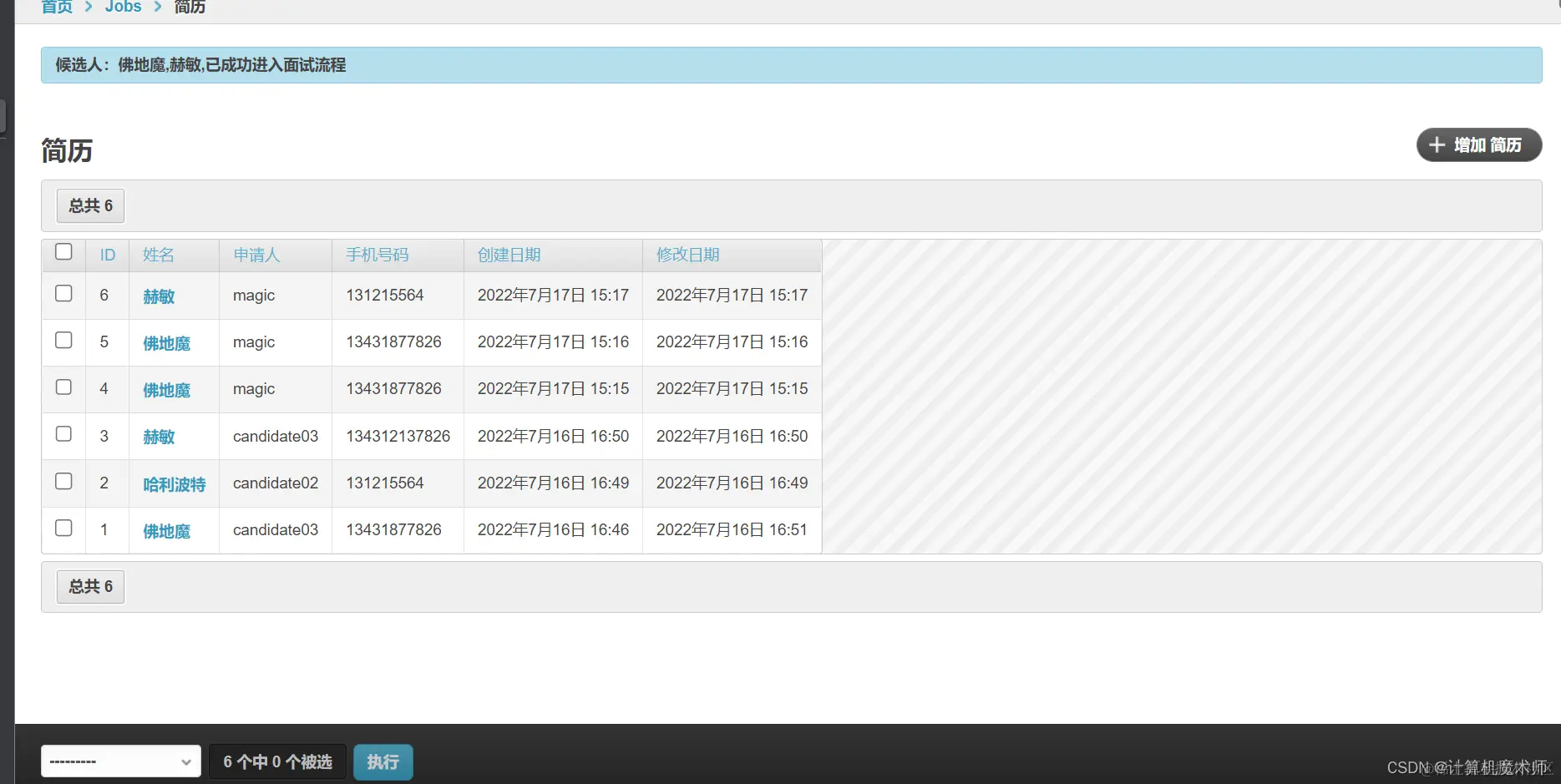Sort table by 申请人 column header
Image resolution: width=1561 pixels, height=784 pixels.
[256, 255]
